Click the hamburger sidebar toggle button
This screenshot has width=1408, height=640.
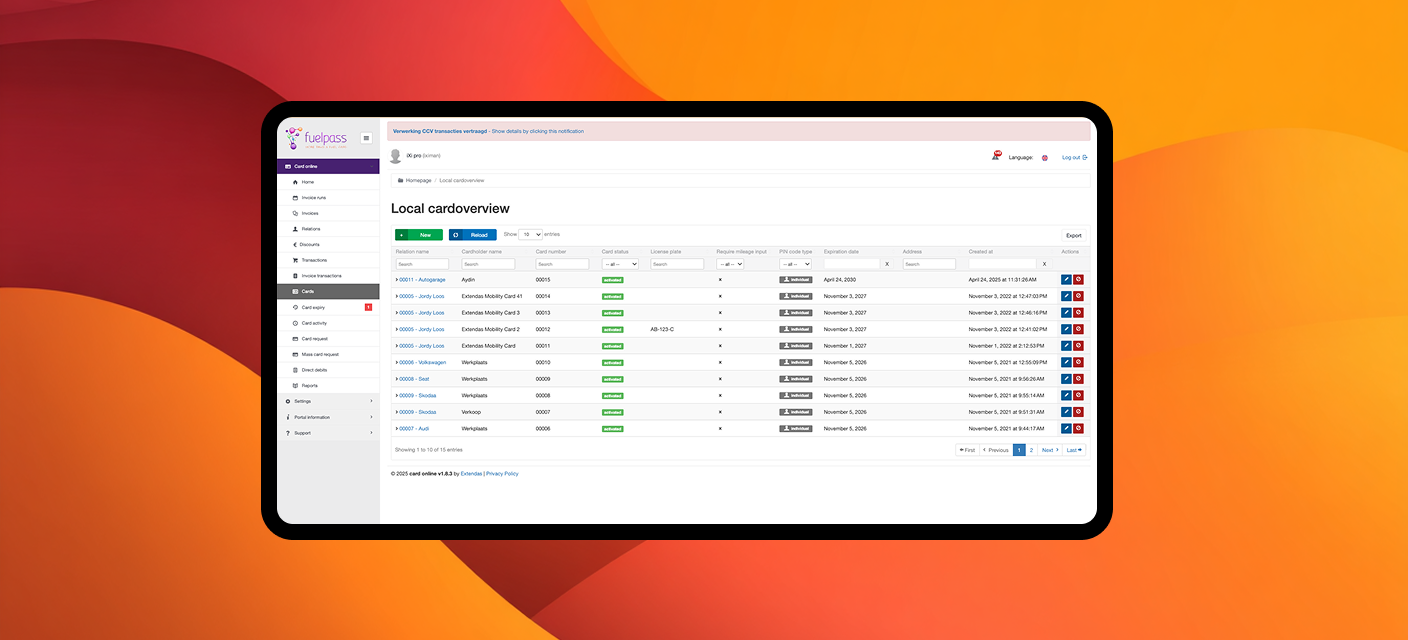[366, 138]
